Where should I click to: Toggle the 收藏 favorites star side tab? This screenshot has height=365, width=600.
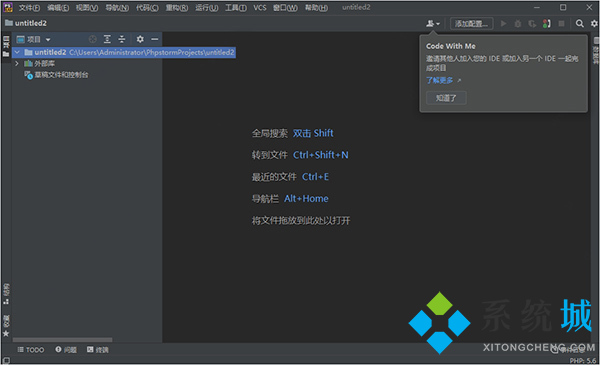click(x=6, y=326)
